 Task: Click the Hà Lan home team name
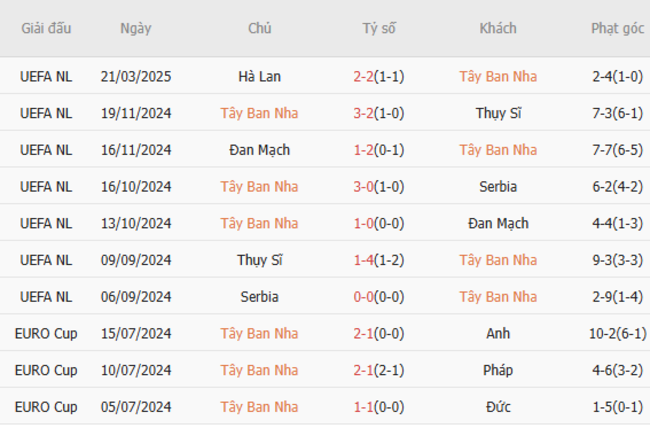click(259, 76)
